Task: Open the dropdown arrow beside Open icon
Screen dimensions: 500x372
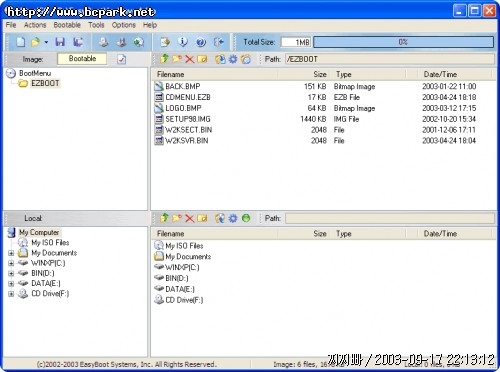Action: tap(46, 42)
